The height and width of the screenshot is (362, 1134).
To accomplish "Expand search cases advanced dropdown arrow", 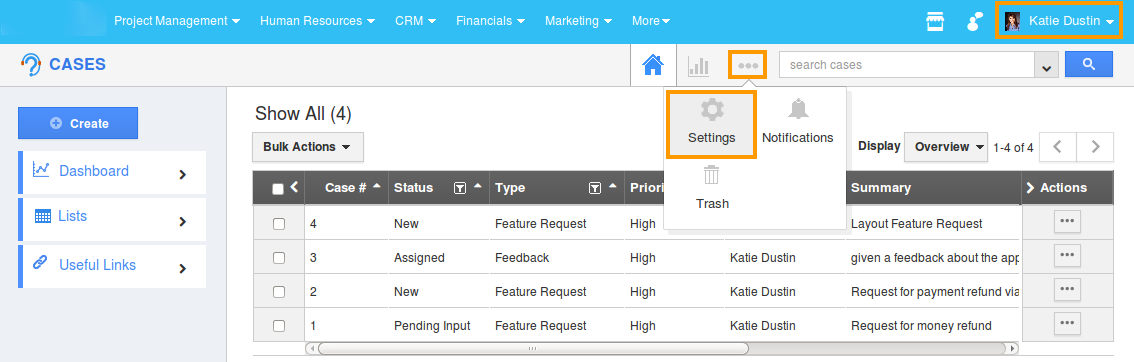I will [x=1046, y=66].
